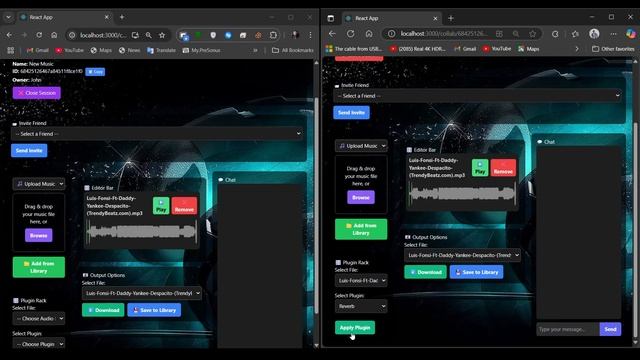The width and height of the screenshot is (640, 360).
Task: Play the Despacito track in the right window
Action: tap(480, 168)
